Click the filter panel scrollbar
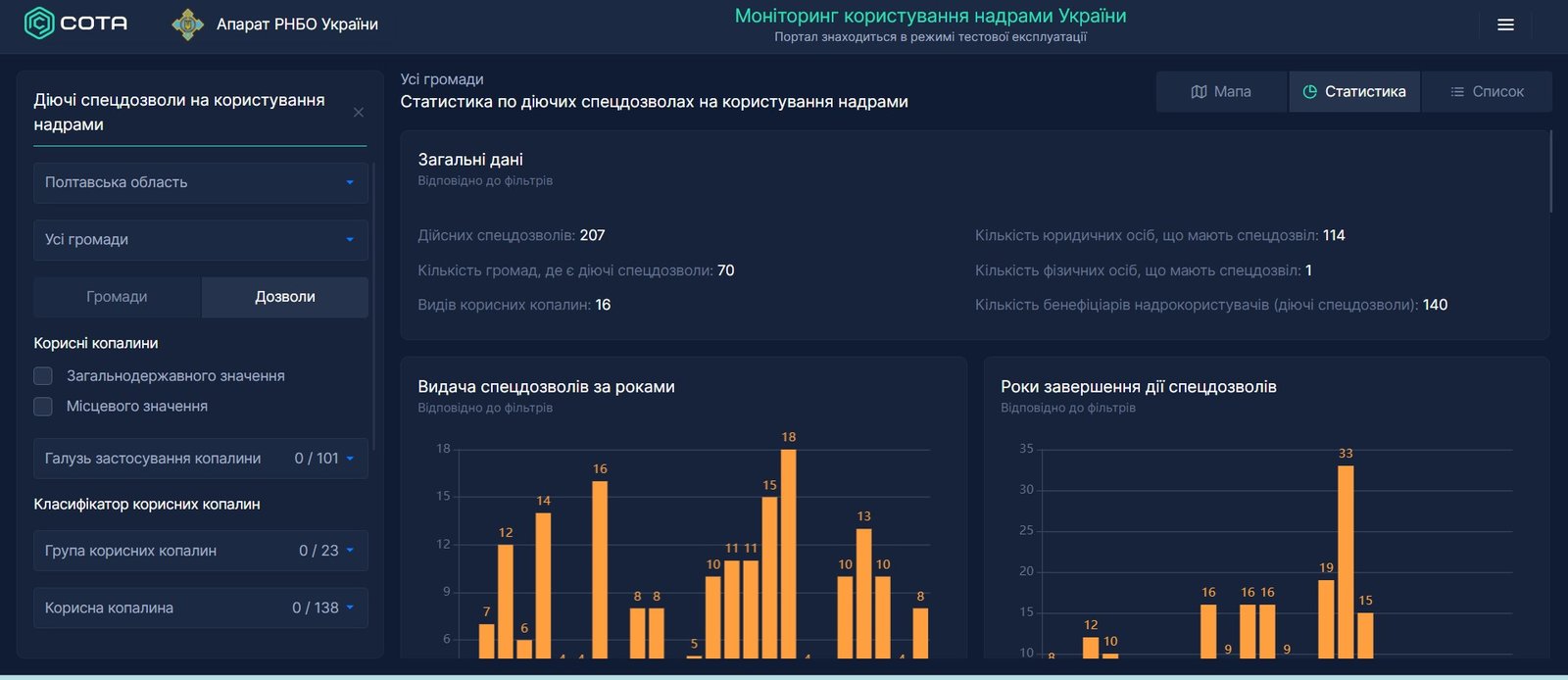This screenshot has height=680, width=1568. click(x=374, y=307)
